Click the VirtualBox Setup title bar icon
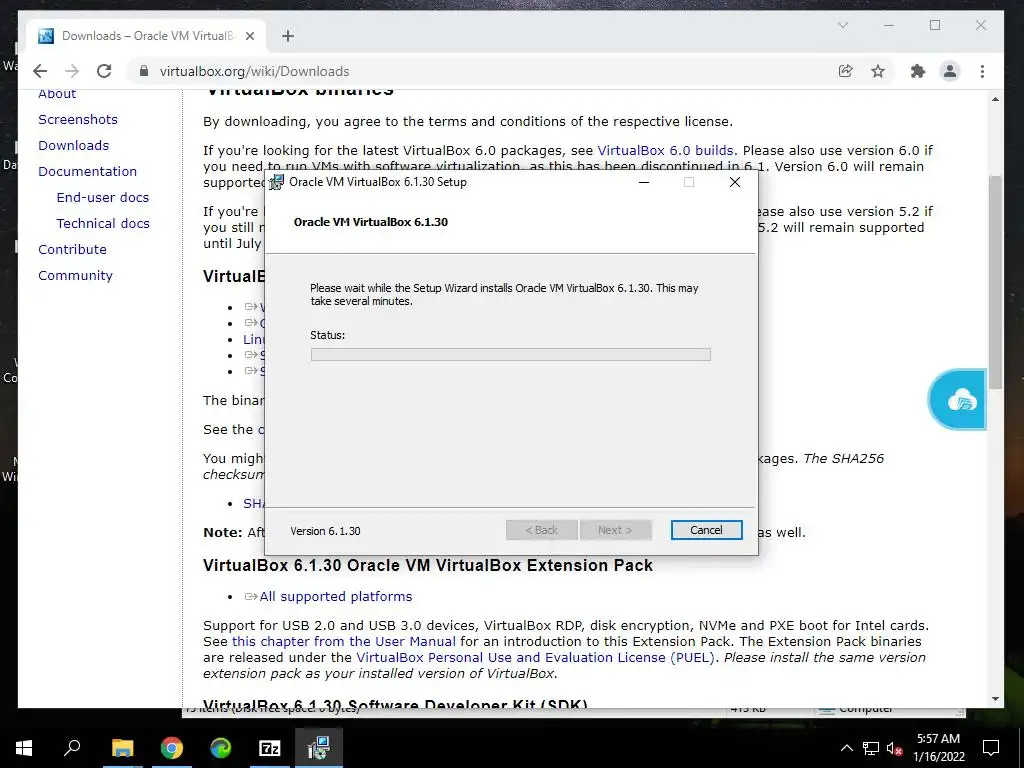This screenshot has height=768, width=1024. (276, 182)
